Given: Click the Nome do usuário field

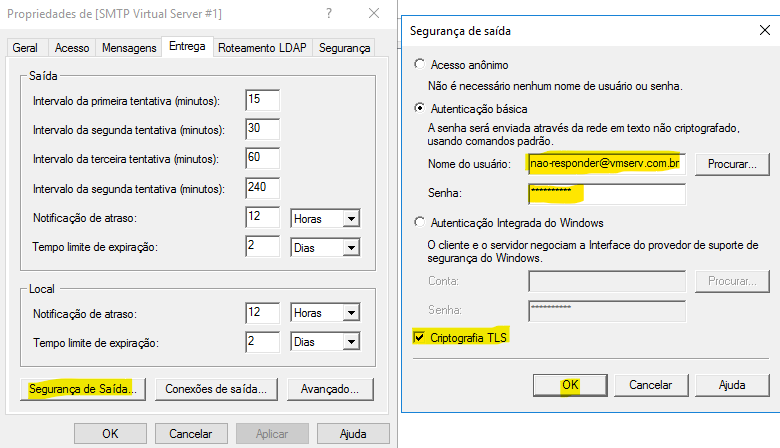Looking at the screenshot, I should (607, 164).
